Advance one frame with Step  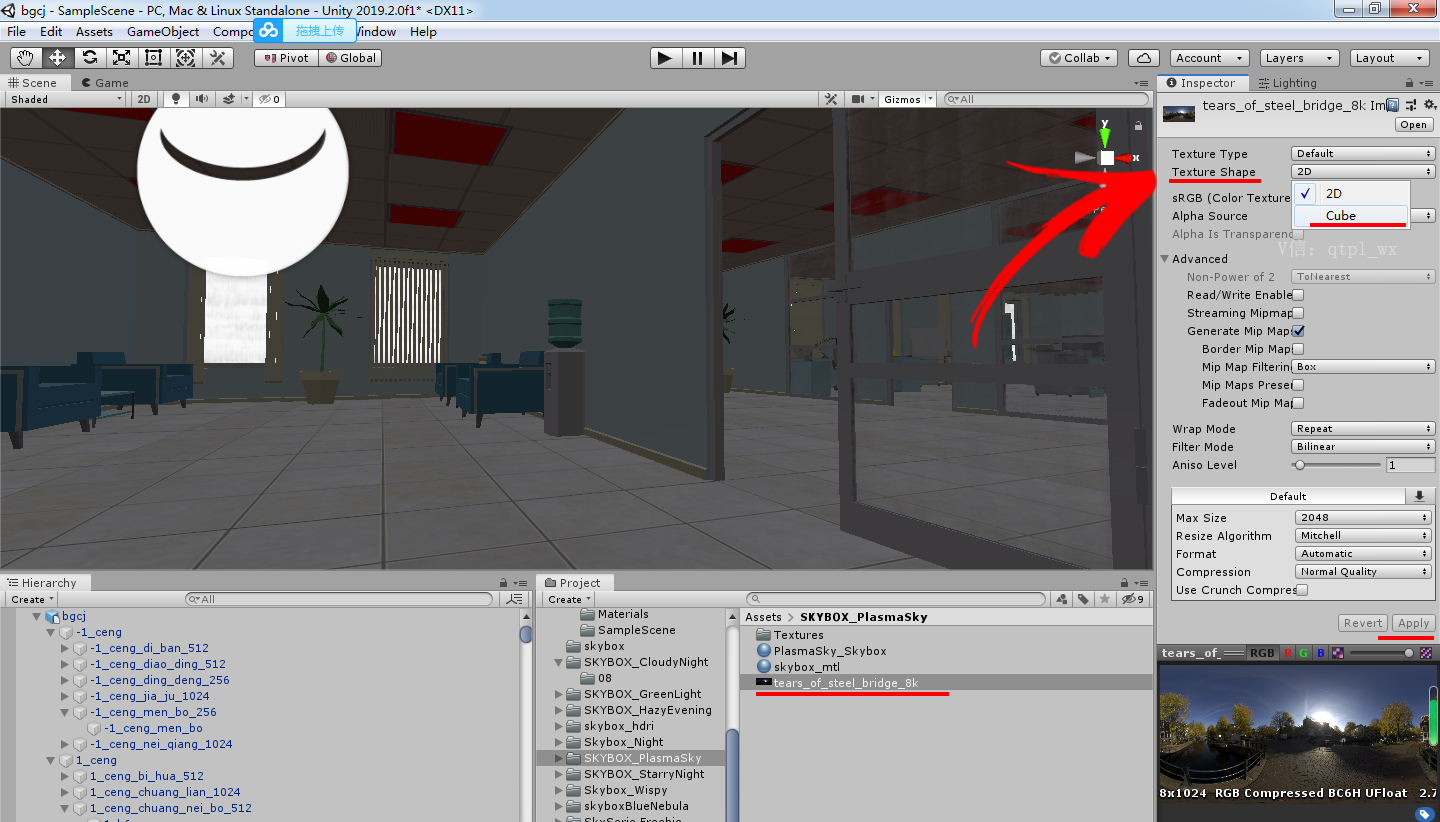coord(729,58)
